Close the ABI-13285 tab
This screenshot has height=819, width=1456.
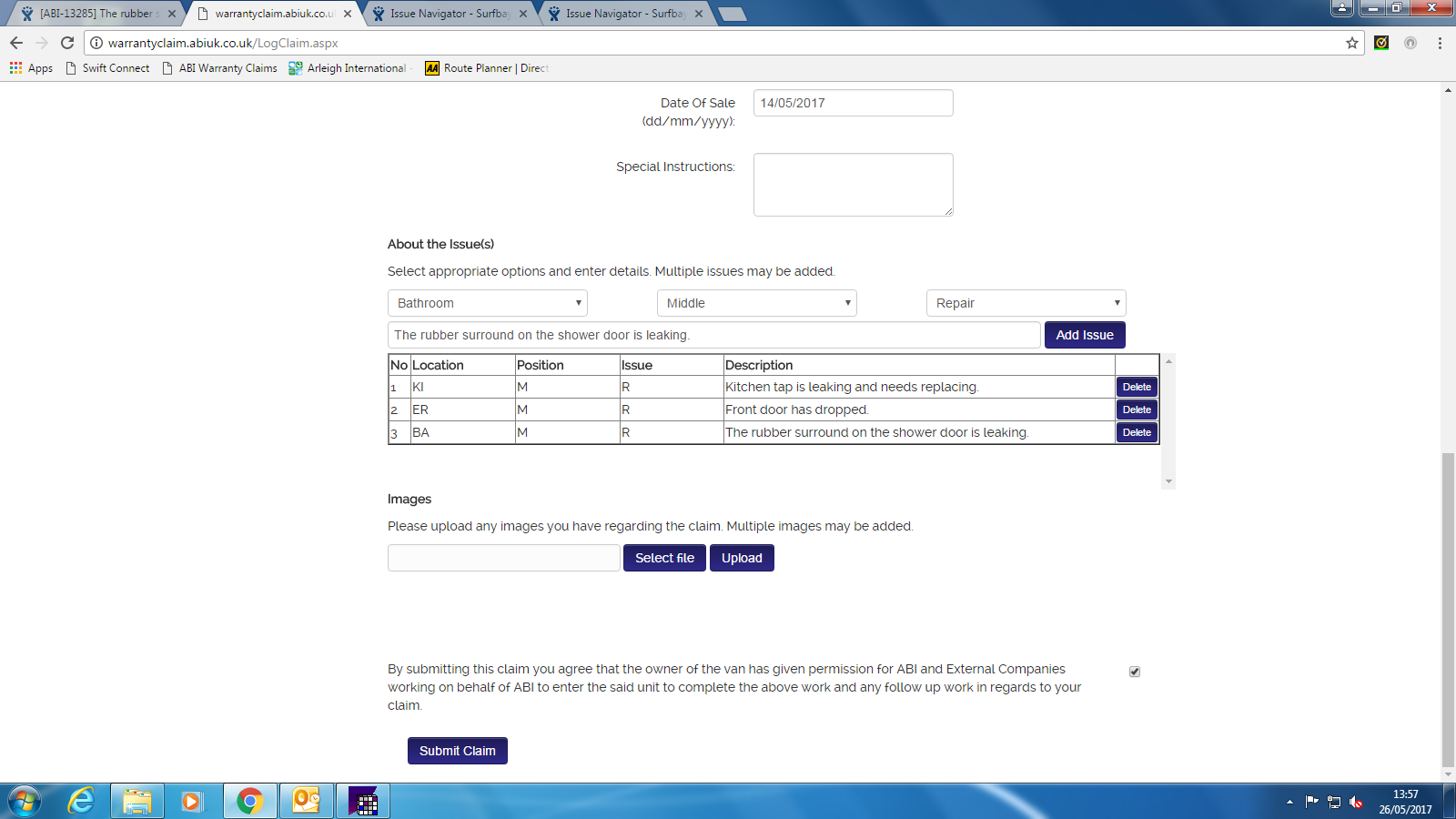(172, 14)
